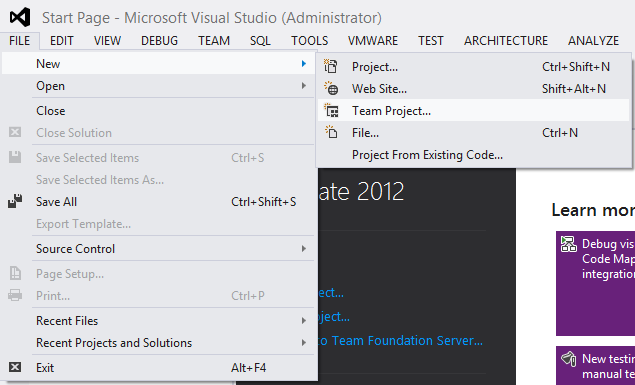Open the EDIT menu
Screen dimensions: 635x385
[x=62, y=40]
